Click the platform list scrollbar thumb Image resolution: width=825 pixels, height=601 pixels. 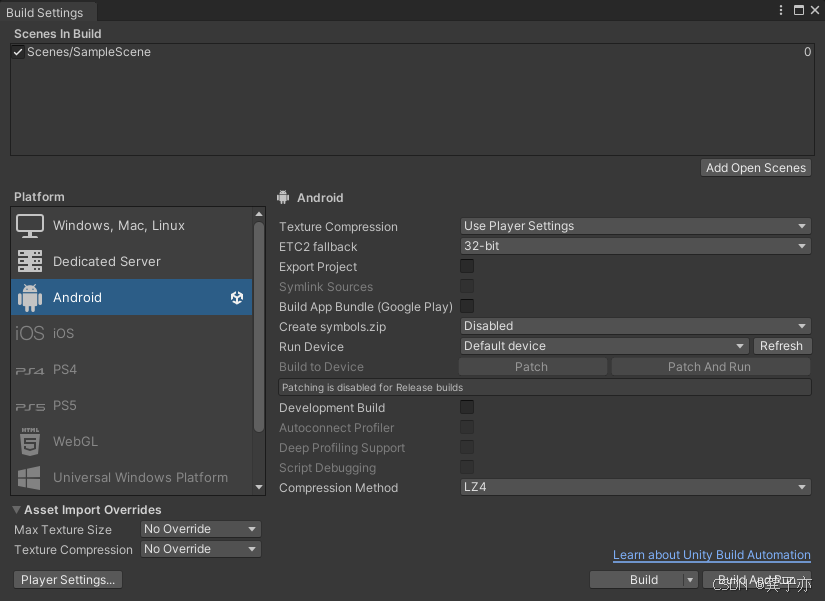click(258, 326)
